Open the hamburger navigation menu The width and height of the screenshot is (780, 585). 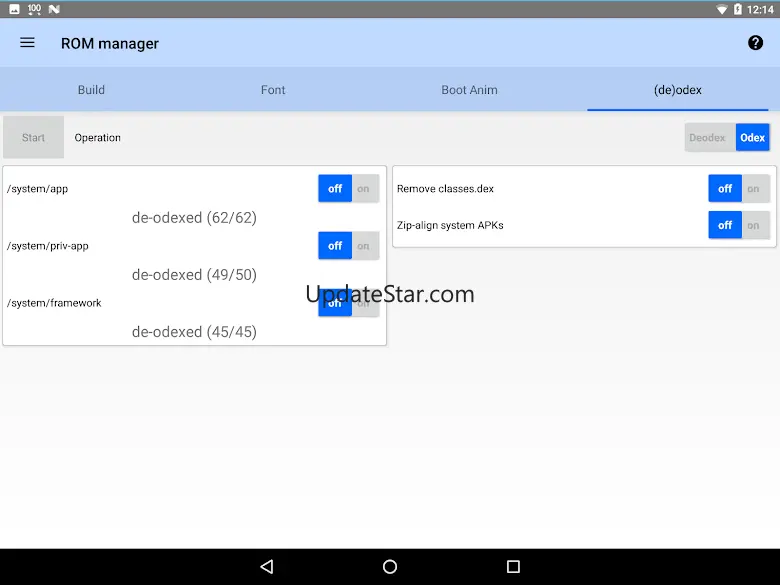coord(27,43)
